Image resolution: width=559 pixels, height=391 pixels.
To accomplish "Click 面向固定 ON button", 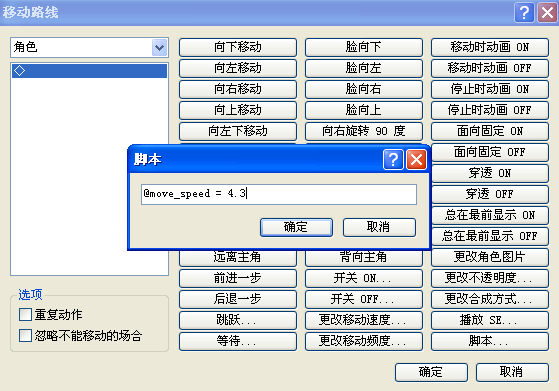I will click(x=490, y=131).
